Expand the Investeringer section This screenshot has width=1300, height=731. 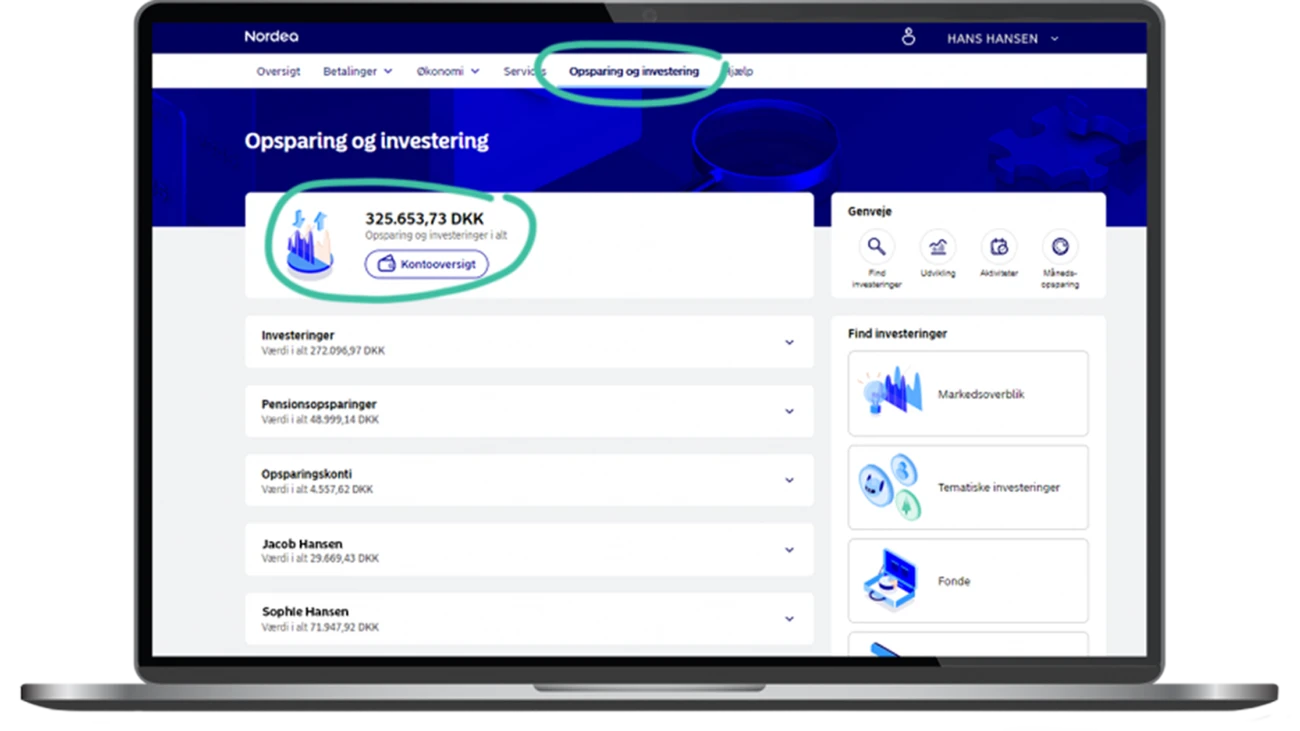[789, 343]
